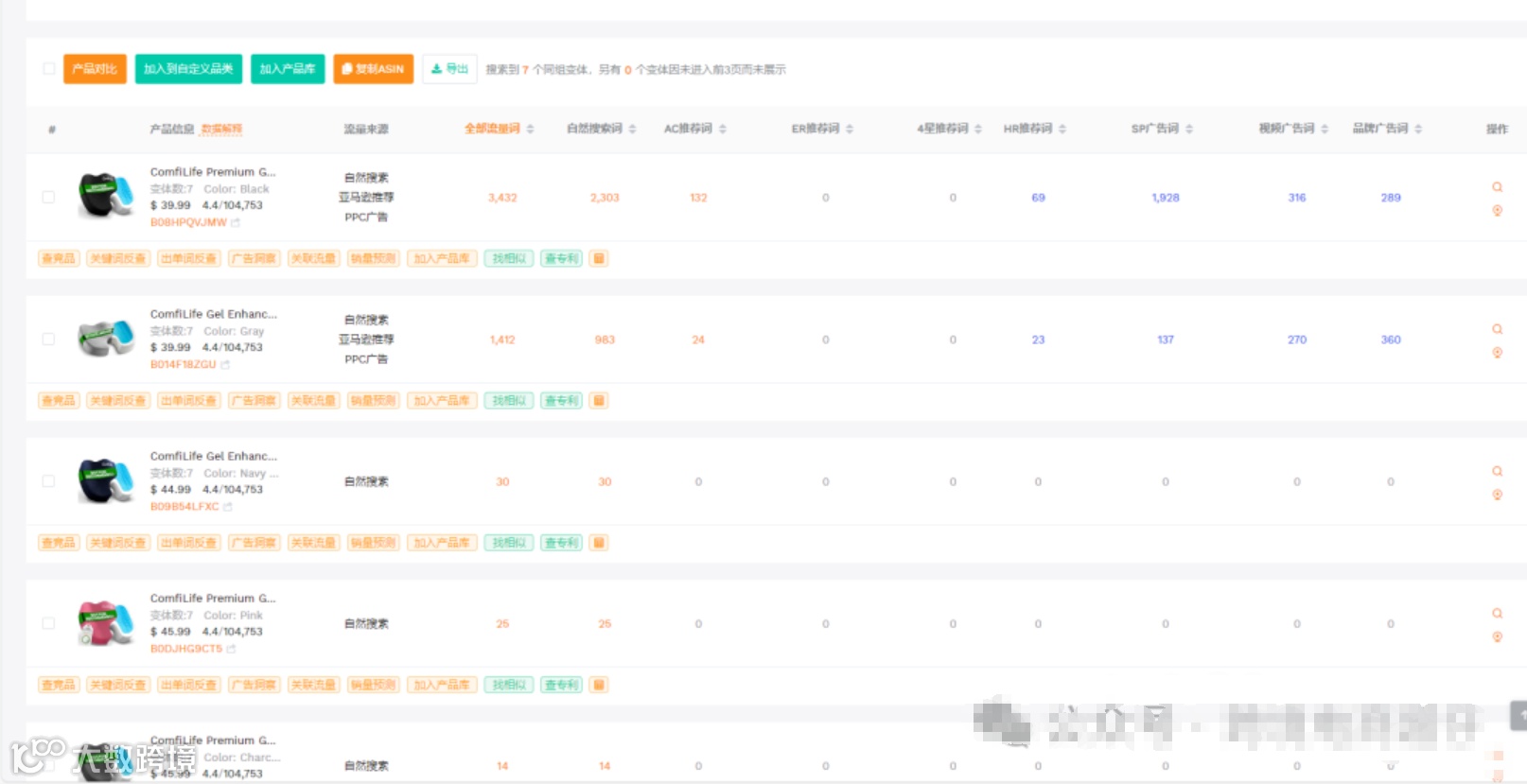1527x784 pixels.
Task: Click 查专利 under the Pink product
Action: (x=562, y=684)
